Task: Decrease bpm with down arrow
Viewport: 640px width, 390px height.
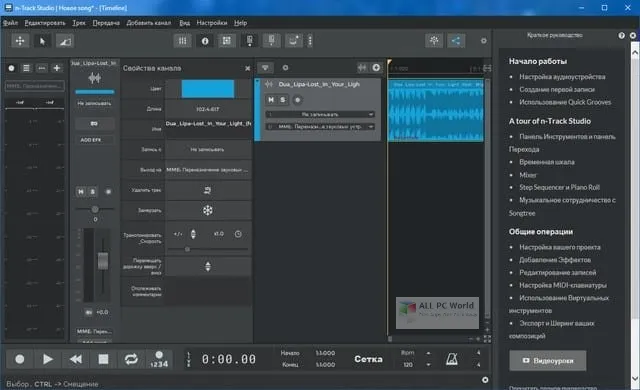Action: coord(428,365)
